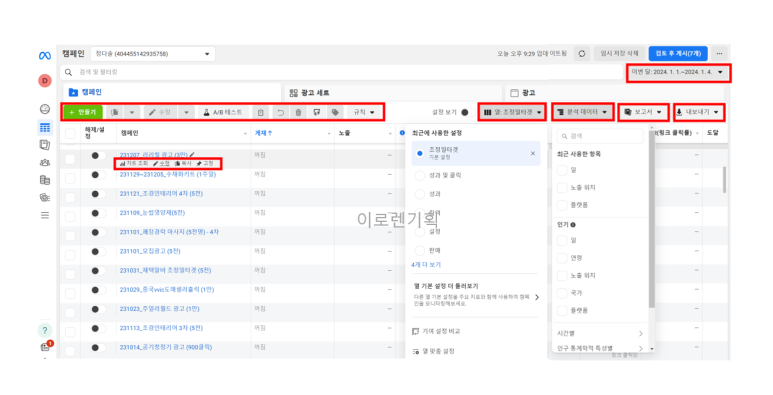Open the help question mark icon
The image size is (773, 395).
[x=45, y=330]
